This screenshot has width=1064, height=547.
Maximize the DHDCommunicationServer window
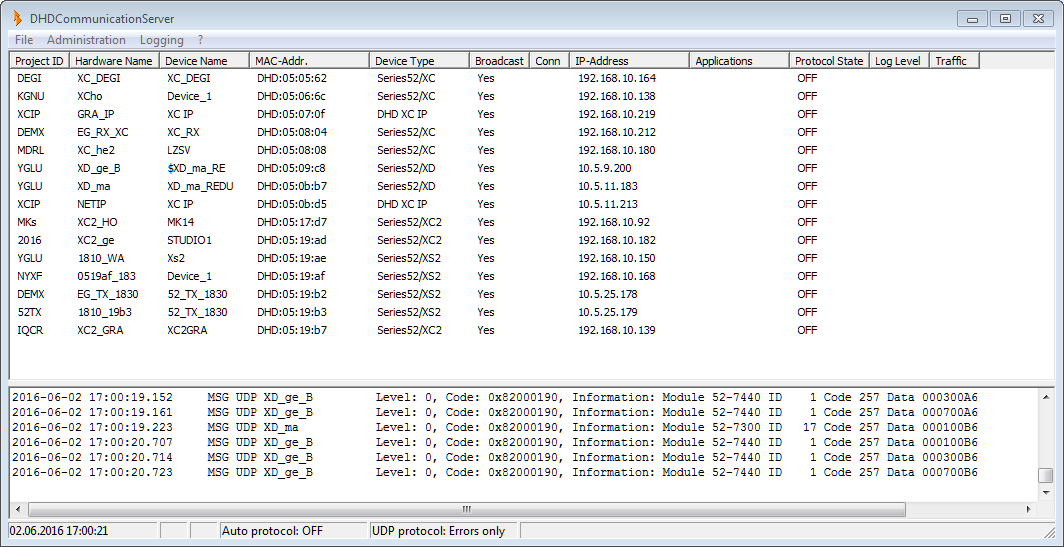(1005, 19)
